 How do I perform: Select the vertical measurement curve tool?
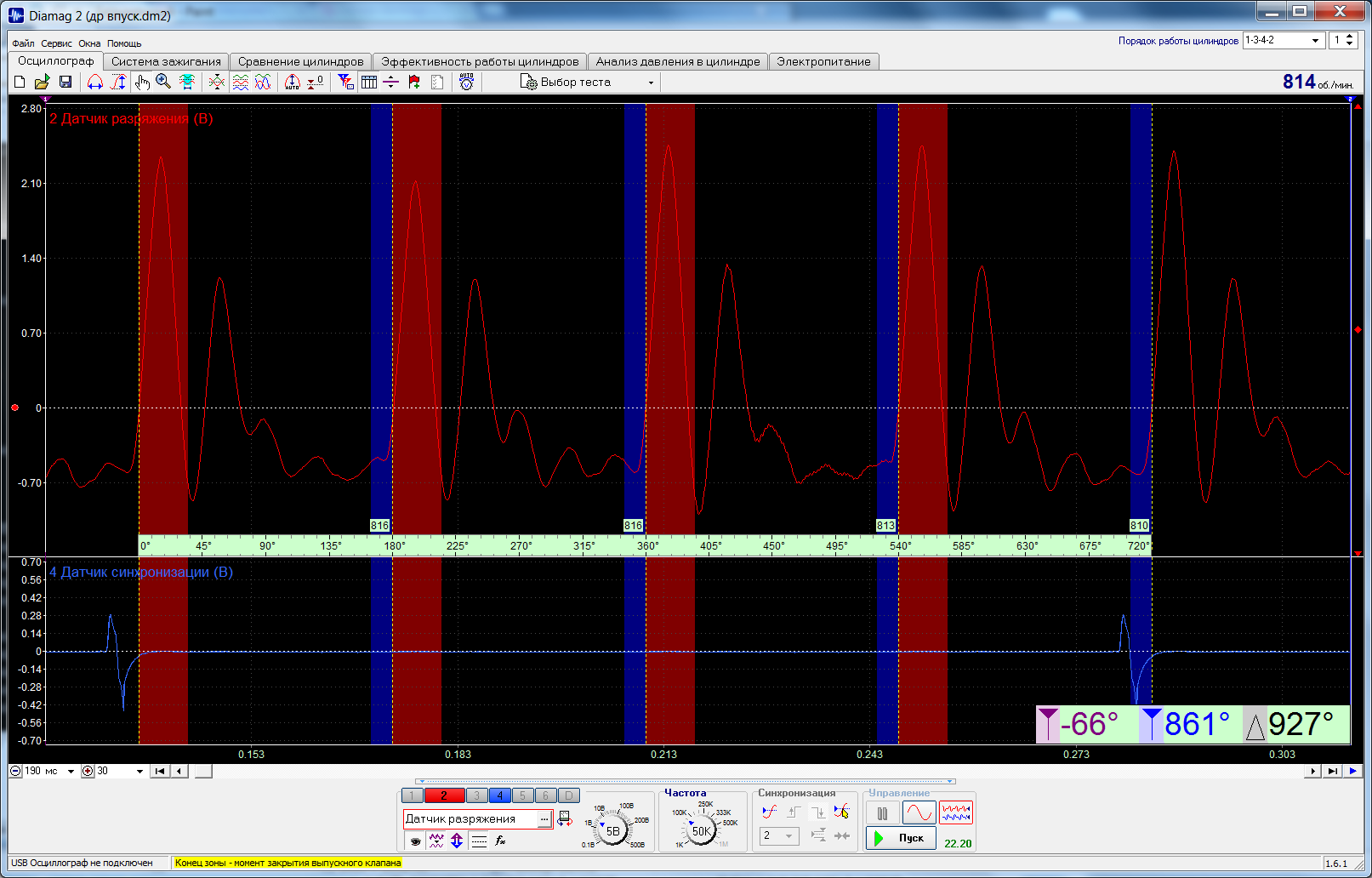click(x=118, y=82)
